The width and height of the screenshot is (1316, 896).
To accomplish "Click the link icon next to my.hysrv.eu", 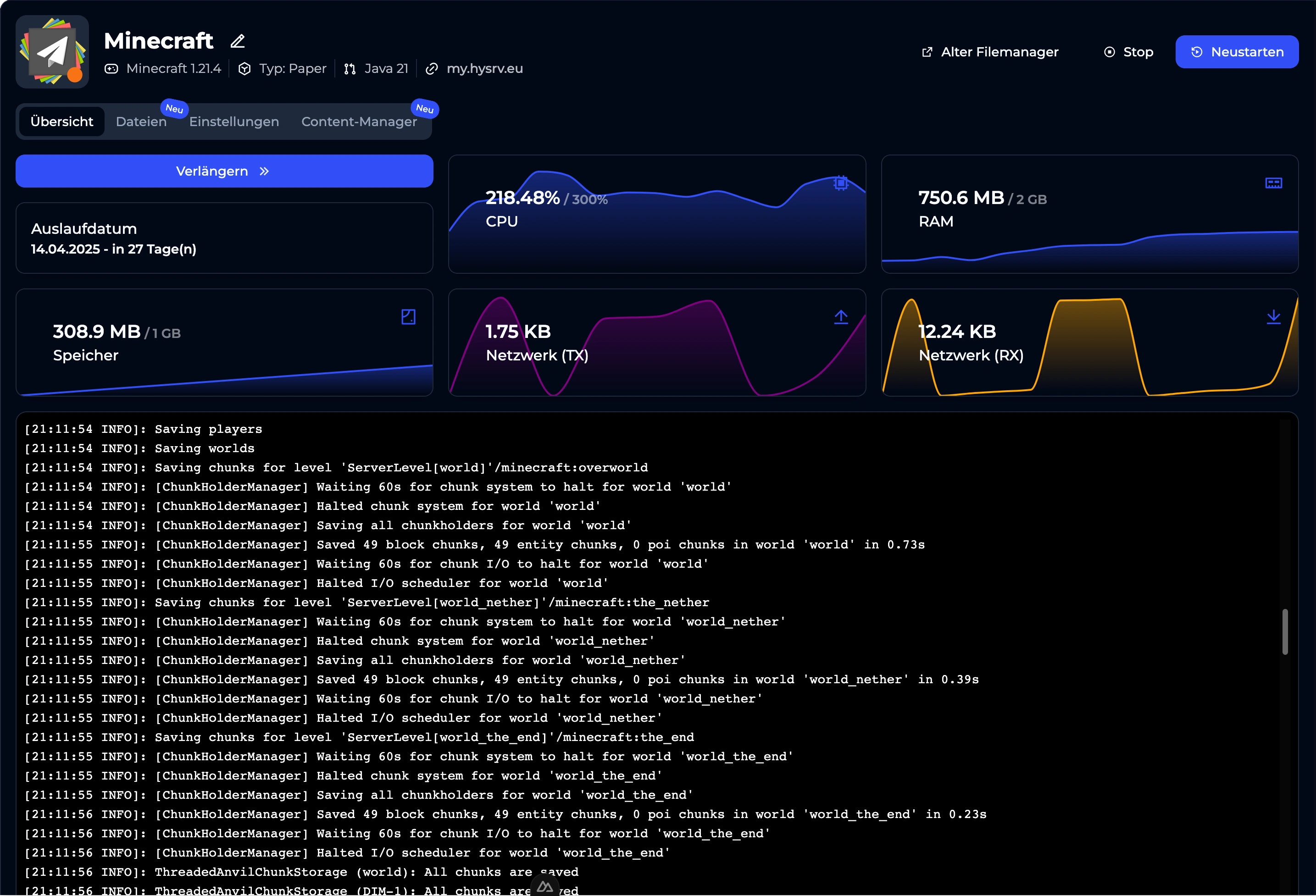I will coord(432,69).
